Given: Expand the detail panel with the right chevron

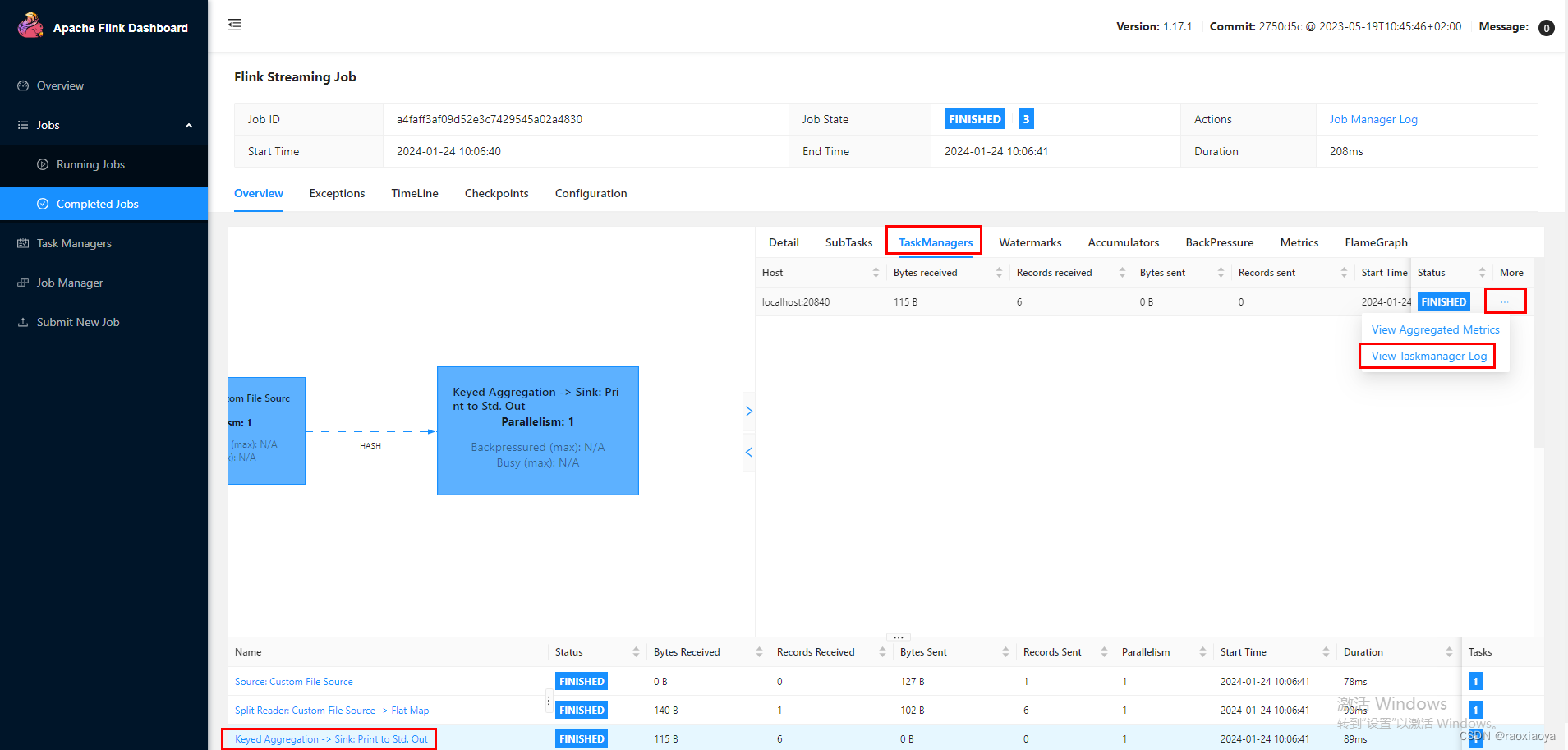Looking at the screenshot, I should point(749,411).
